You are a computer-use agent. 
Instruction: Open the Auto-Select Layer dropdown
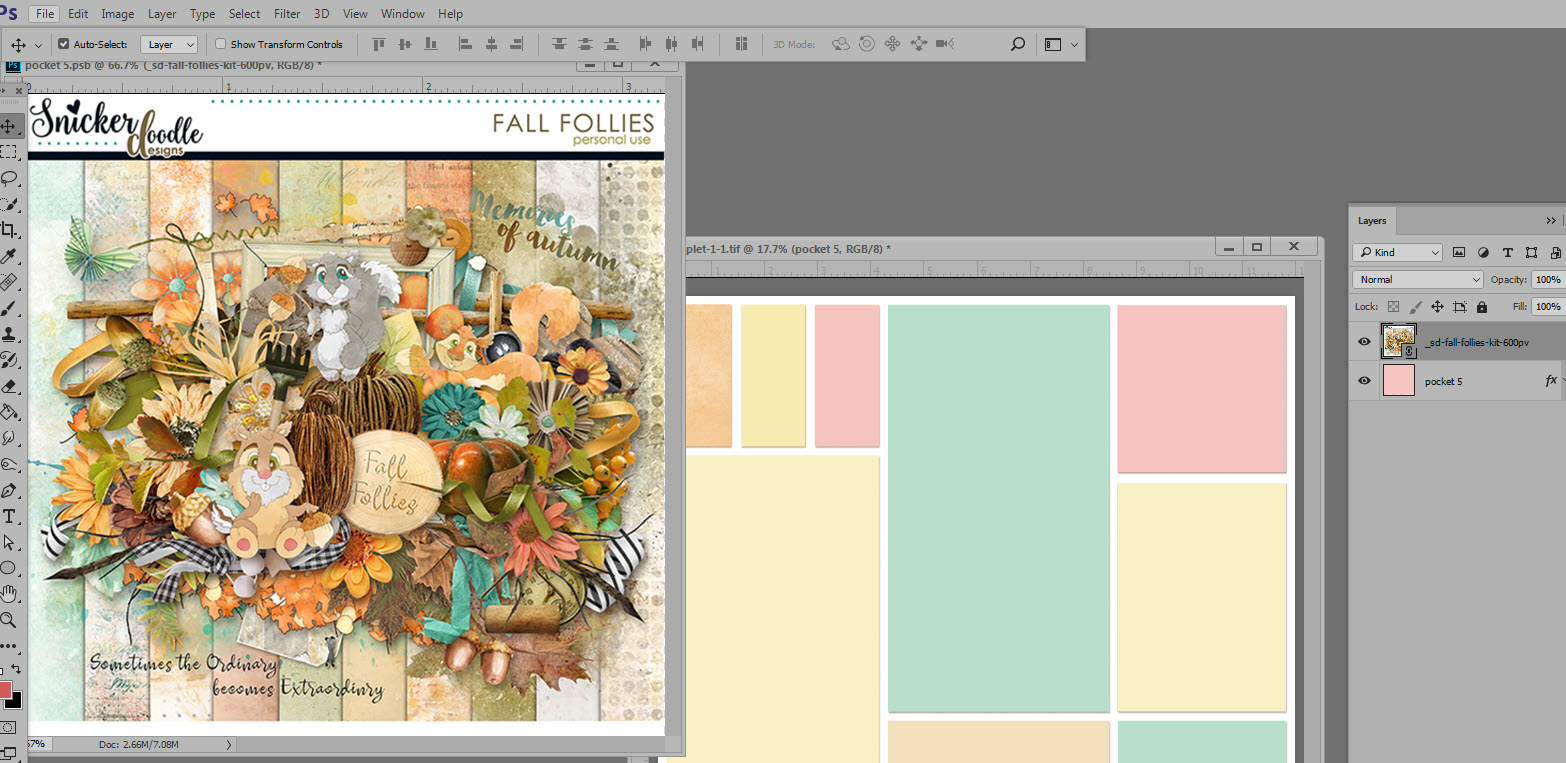[x=171, y=44]
